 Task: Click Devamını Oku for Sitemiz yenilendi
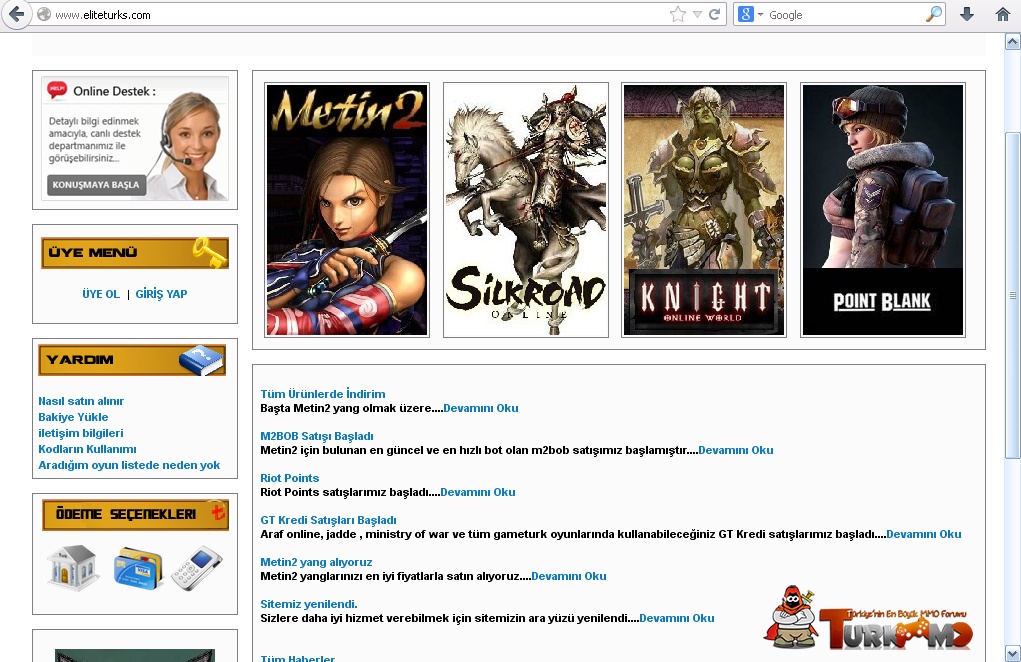coord(677,618)
